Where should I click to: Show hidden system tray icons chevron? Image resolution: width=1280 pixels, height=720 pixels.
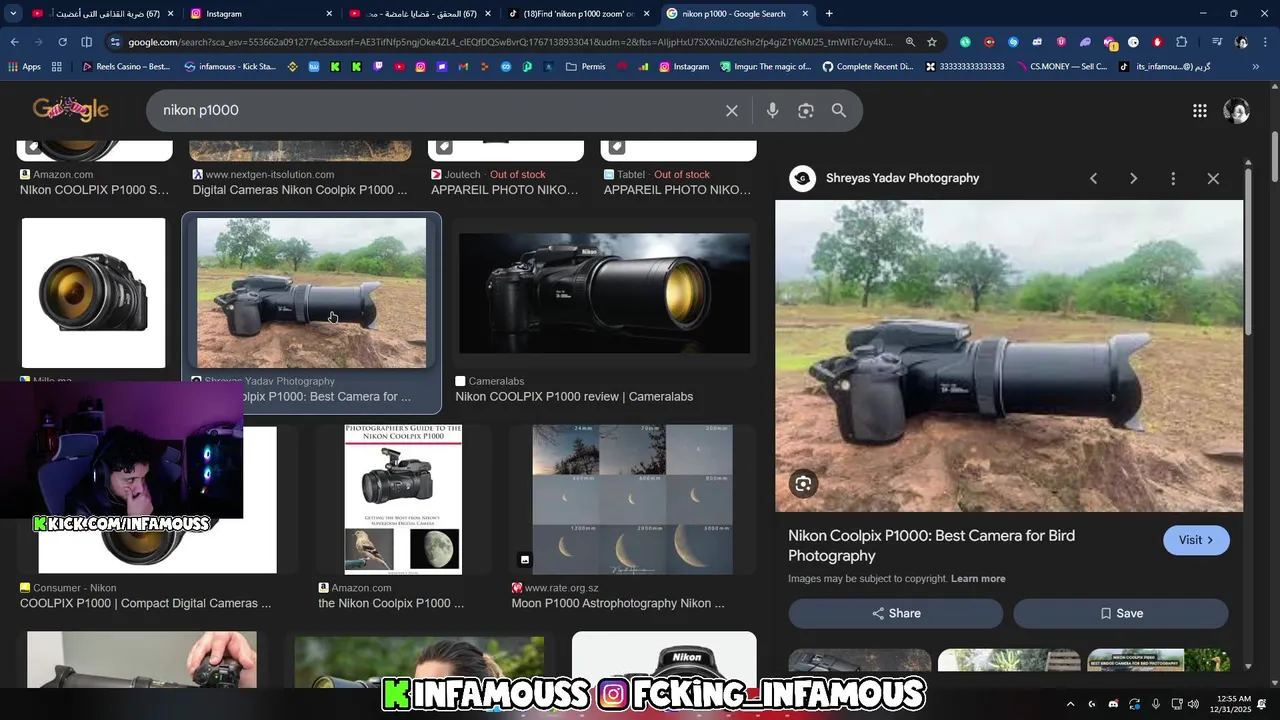pos(1070,704)
